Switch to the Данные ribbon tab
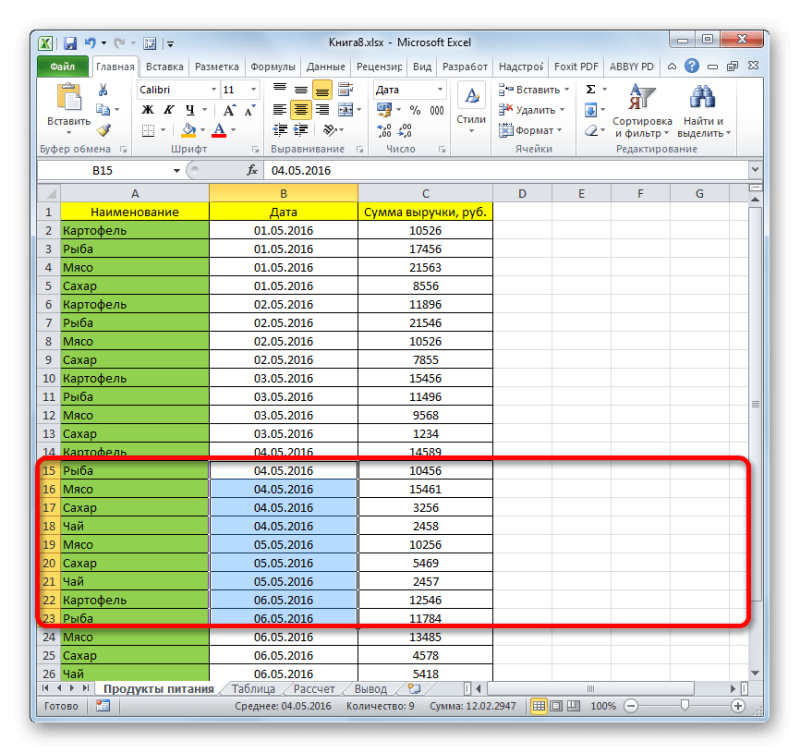The width and height of the screenshot is (800, 753). [326, 67]
